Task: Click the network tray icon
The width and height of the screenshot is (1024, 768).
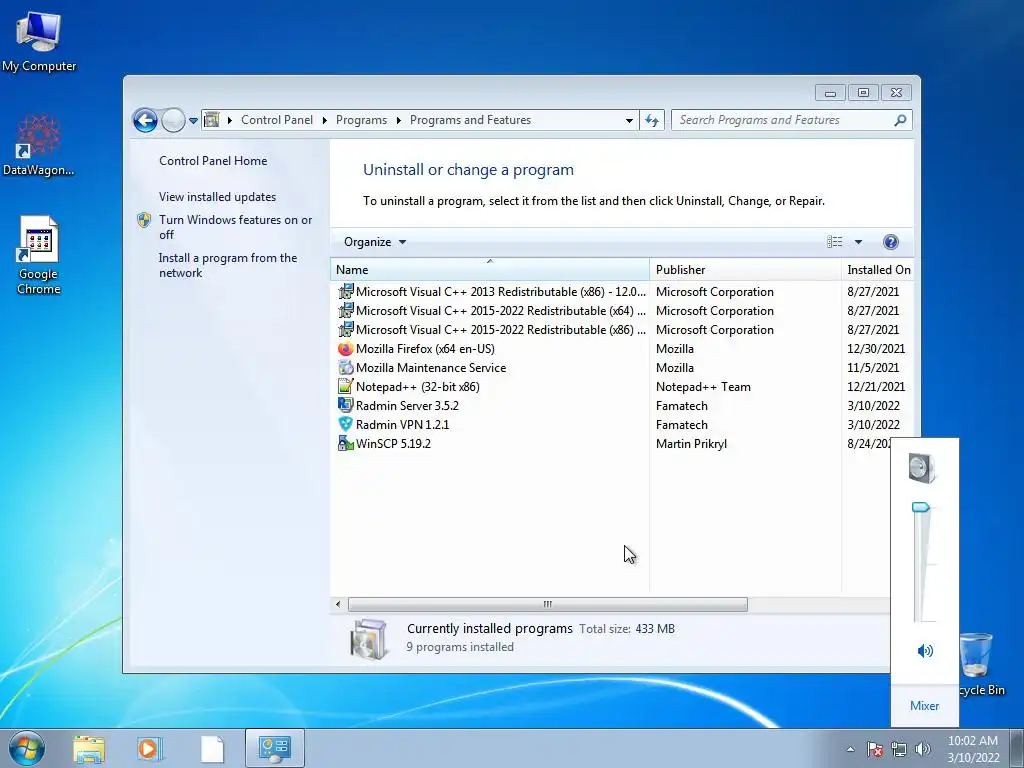Action: pyautogui.click(x=899, y=749)
